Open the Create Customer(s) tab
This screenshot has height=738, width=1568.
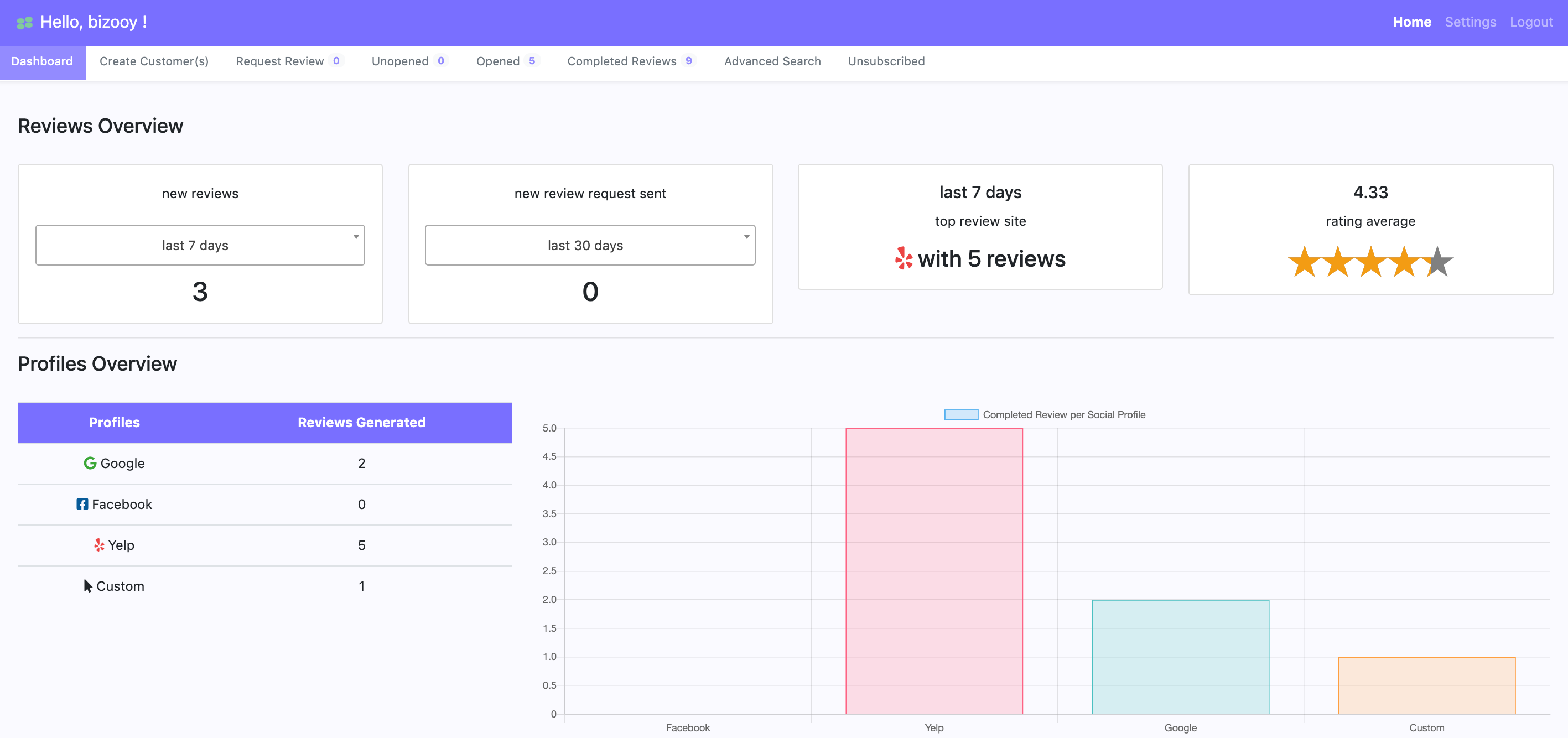(x=154, y=61)
